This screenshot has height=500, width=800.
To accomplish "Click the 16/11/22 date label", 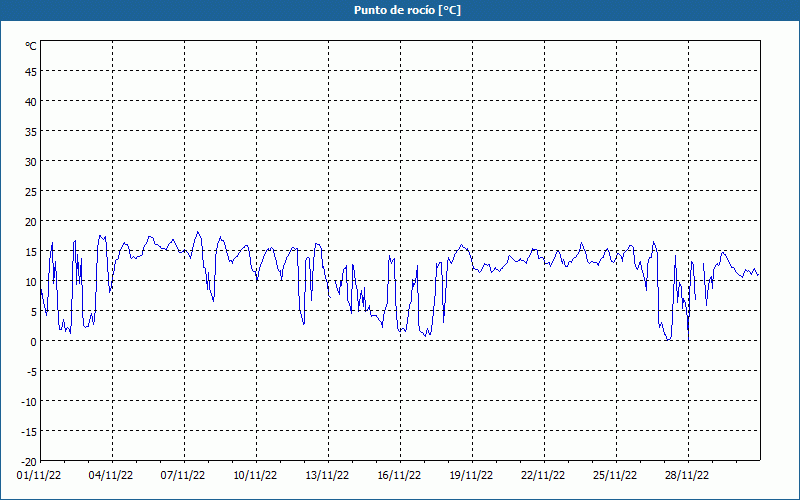I will [399, 476].
